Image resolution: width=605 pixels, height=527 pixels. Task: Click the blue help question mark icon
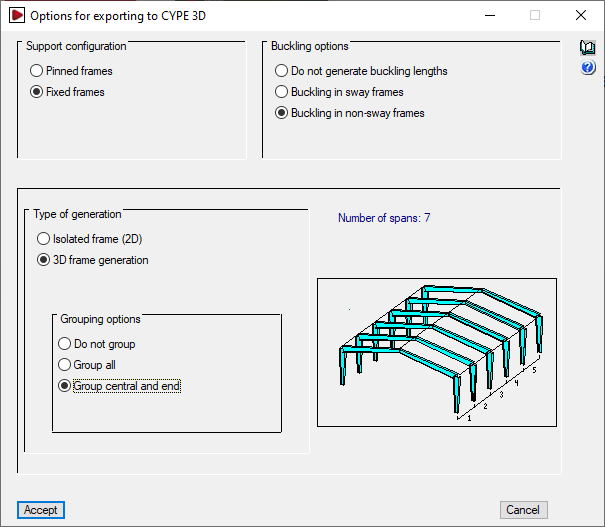[x=588, y=68]
